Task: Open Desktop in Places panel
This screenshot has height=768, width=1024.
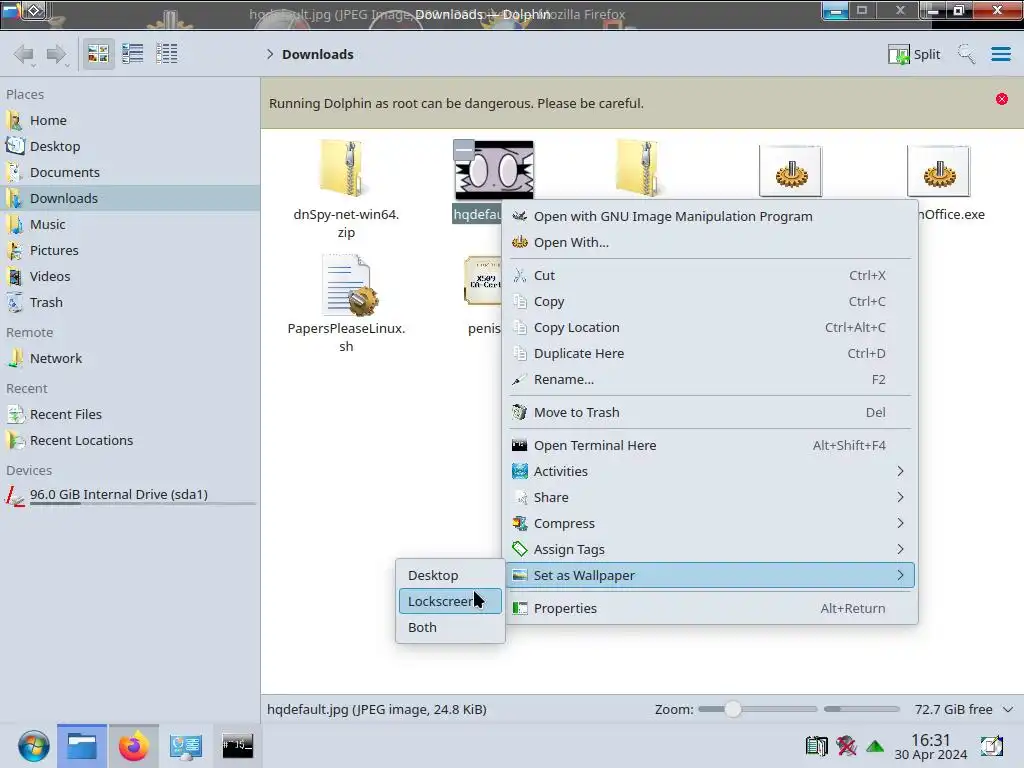Action: (130, 146)
